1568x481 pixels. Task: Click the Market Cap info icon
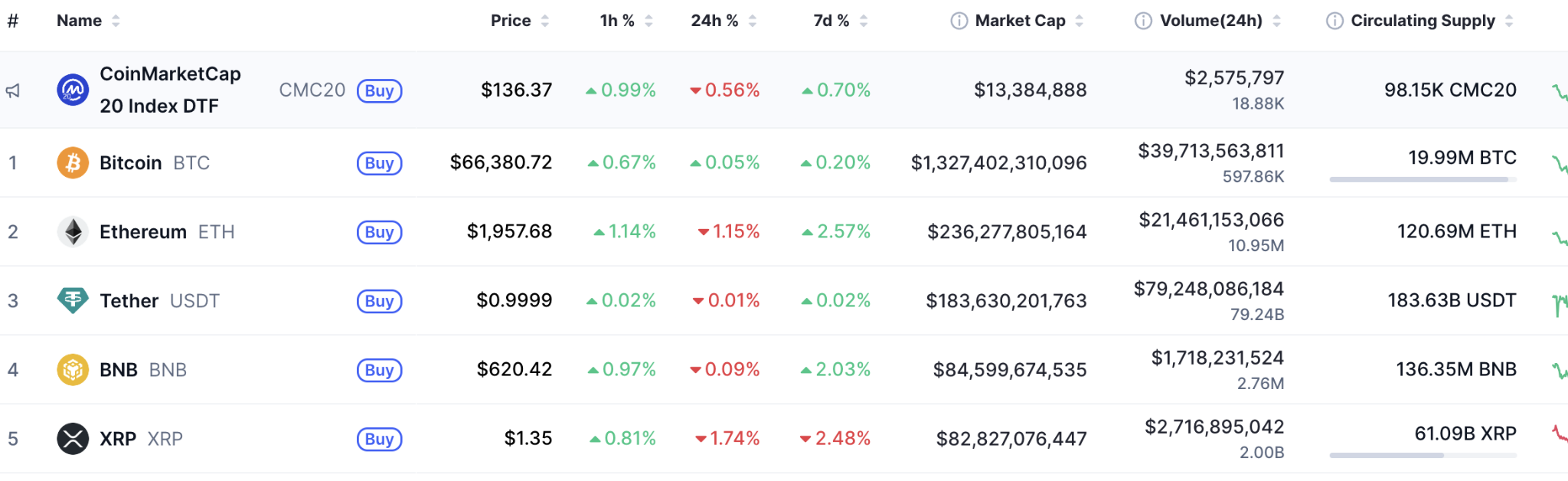click(959, 21)
